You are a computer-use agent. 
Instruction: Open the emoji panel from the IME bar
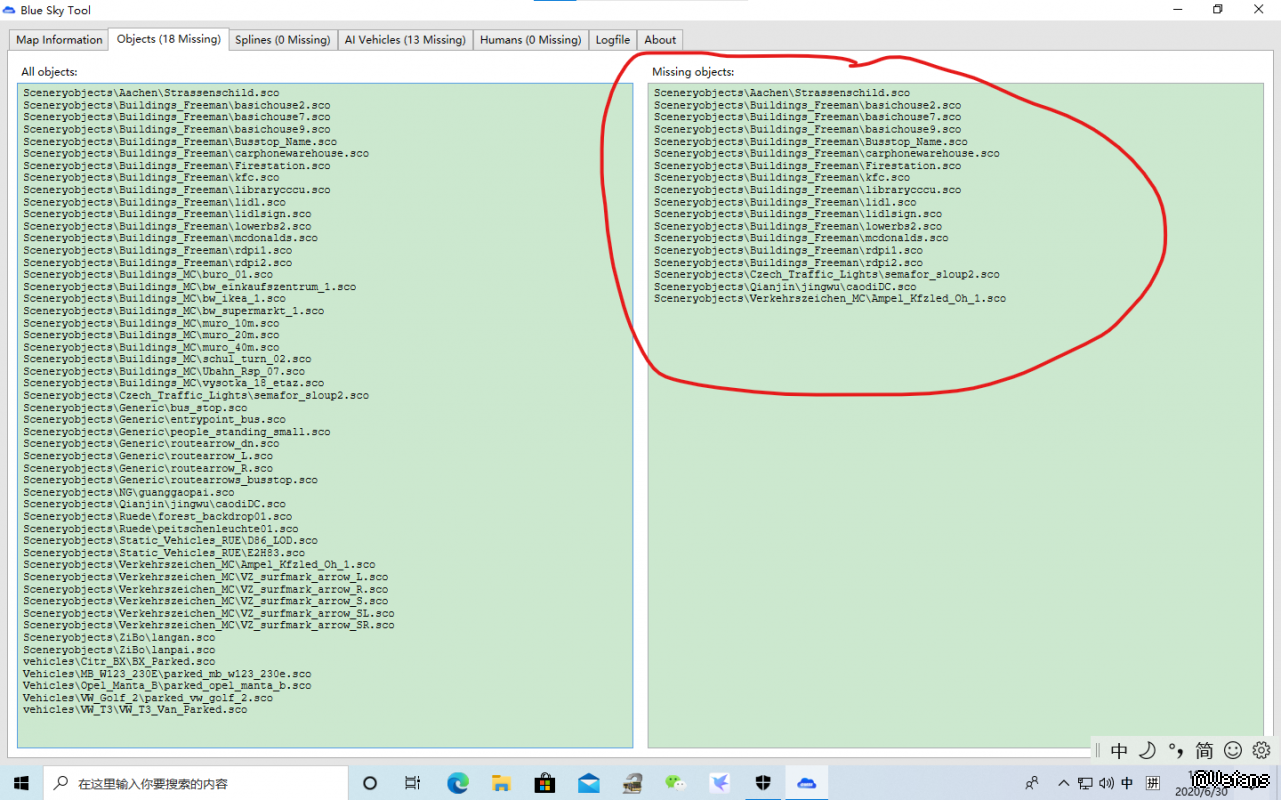point(1233,750)
